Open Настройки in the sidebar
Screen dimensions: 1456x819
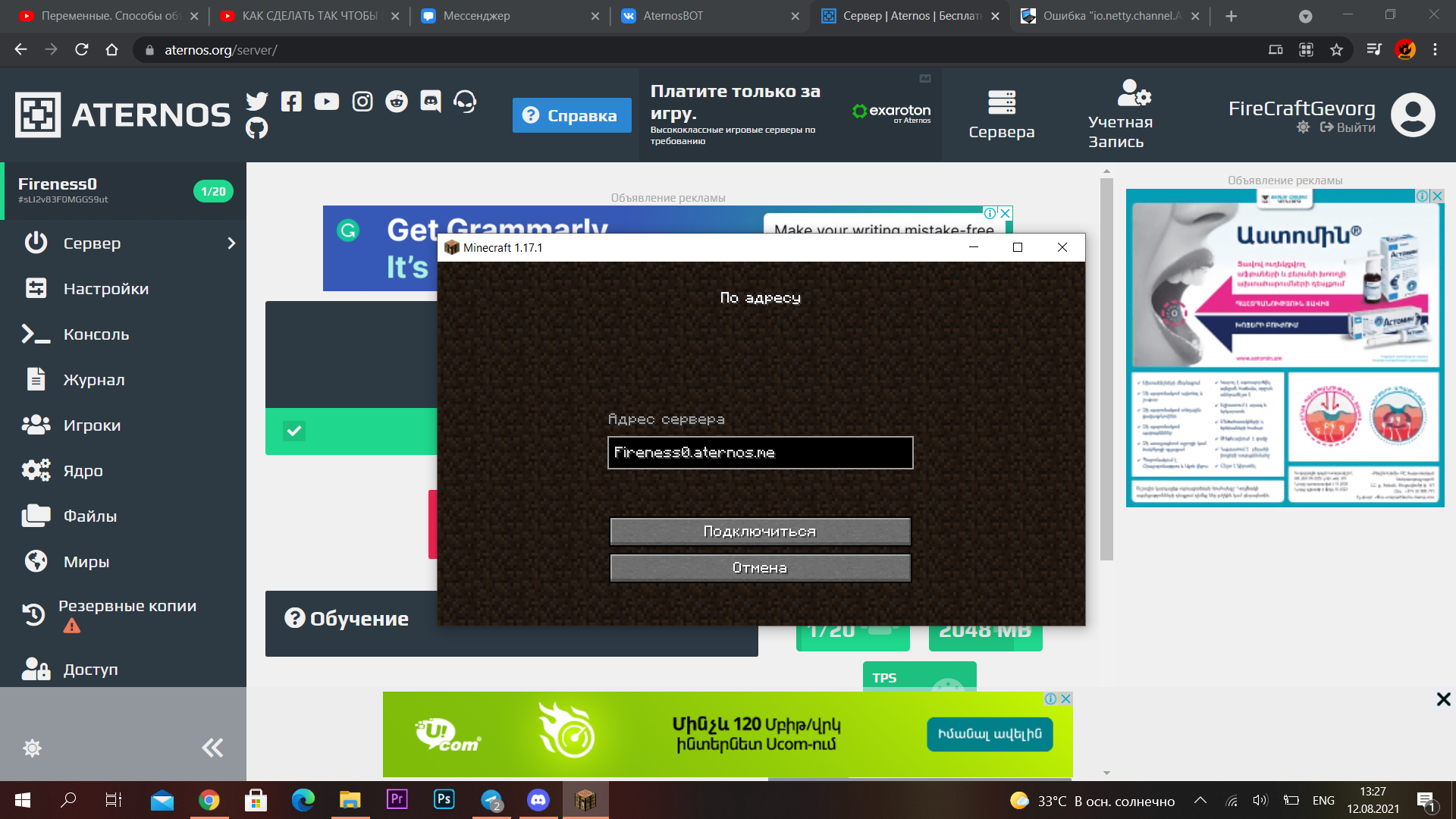pos(106,289)
